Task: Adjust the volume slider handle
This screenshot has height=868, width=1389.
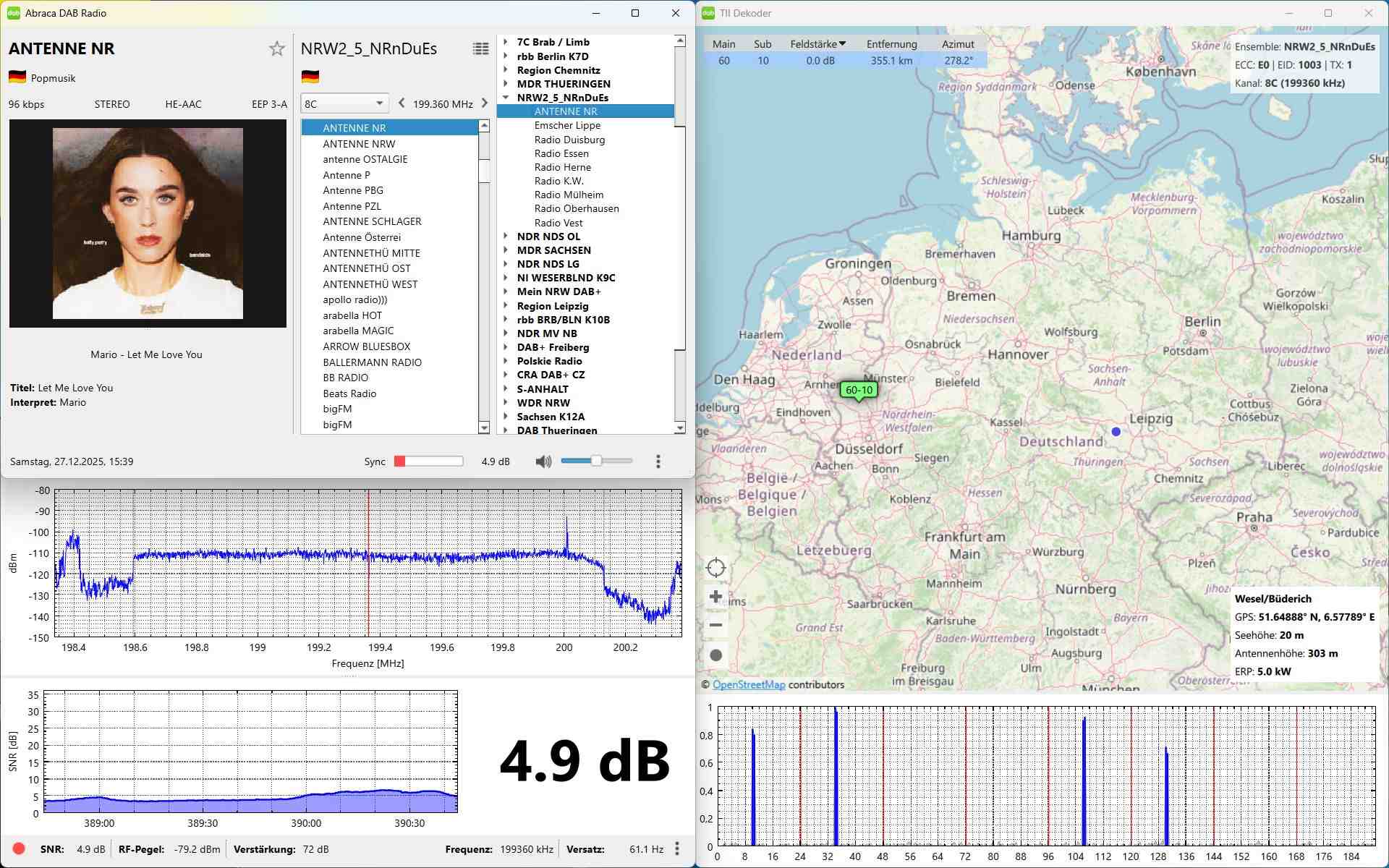Action: (596, 461)
